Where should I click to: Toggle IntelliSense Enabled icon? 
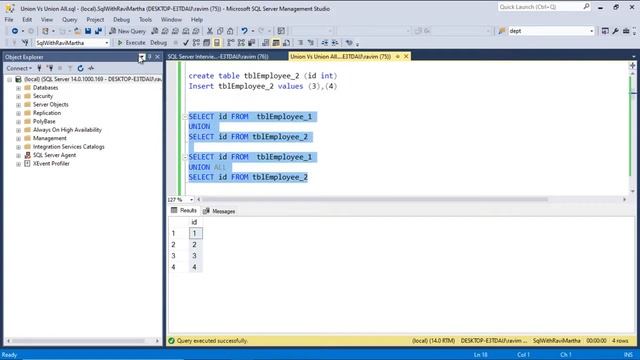pyautogui.click(x=217, y=42)
